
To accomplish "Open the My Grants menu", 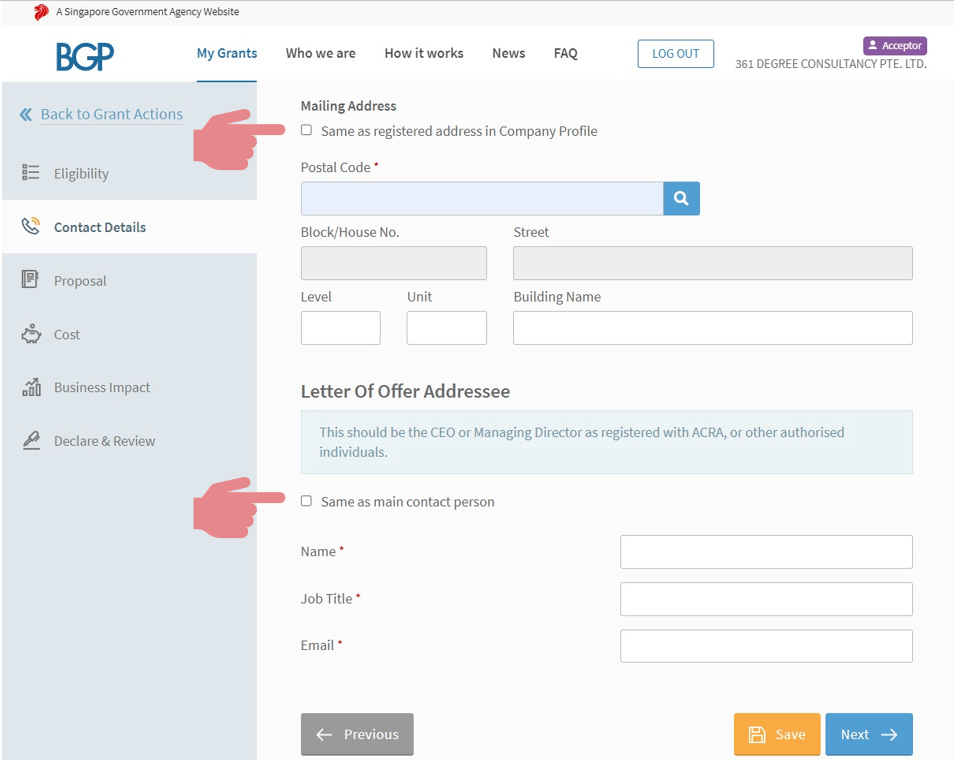I will [226, 53].
